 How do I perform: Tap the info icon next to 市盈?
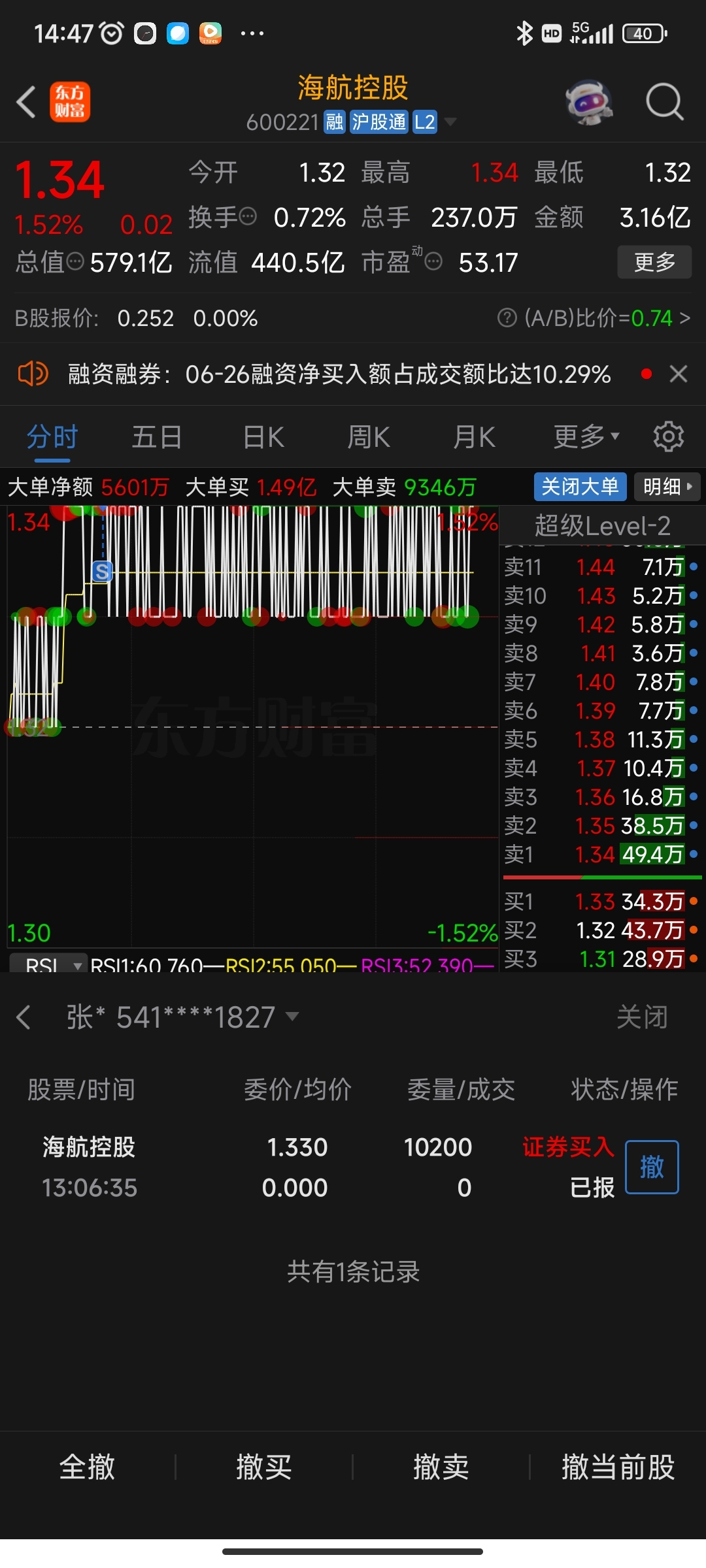click(433, 262)
